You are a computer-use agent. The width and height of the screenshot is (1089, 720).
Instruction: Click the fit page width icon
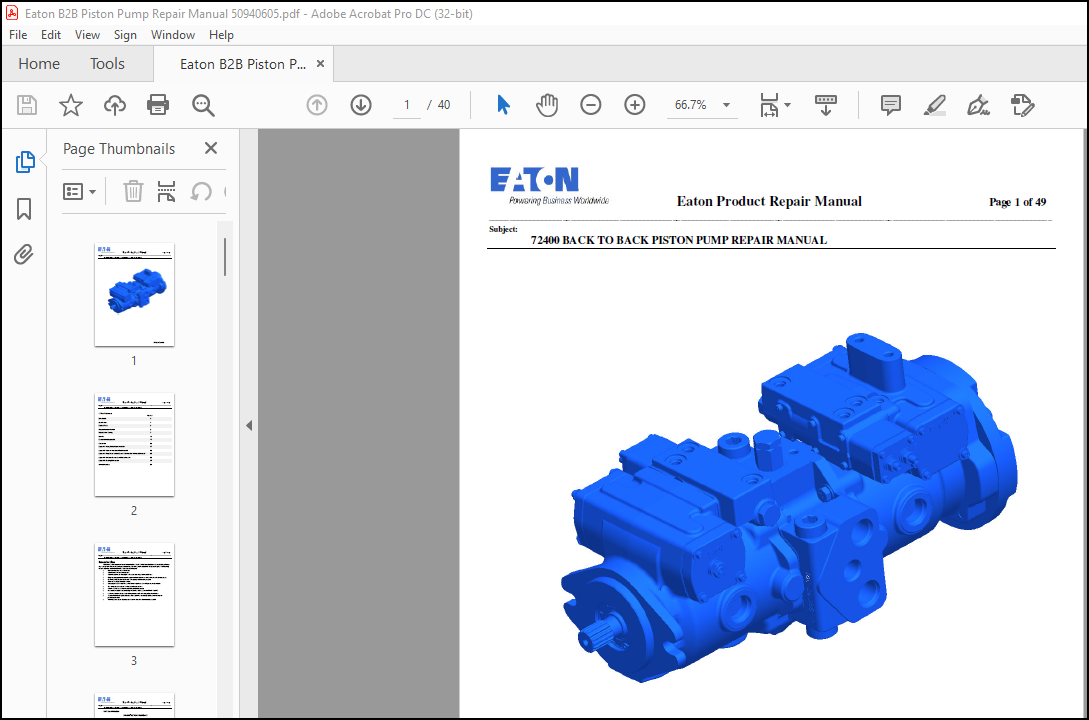click(769, 105)
